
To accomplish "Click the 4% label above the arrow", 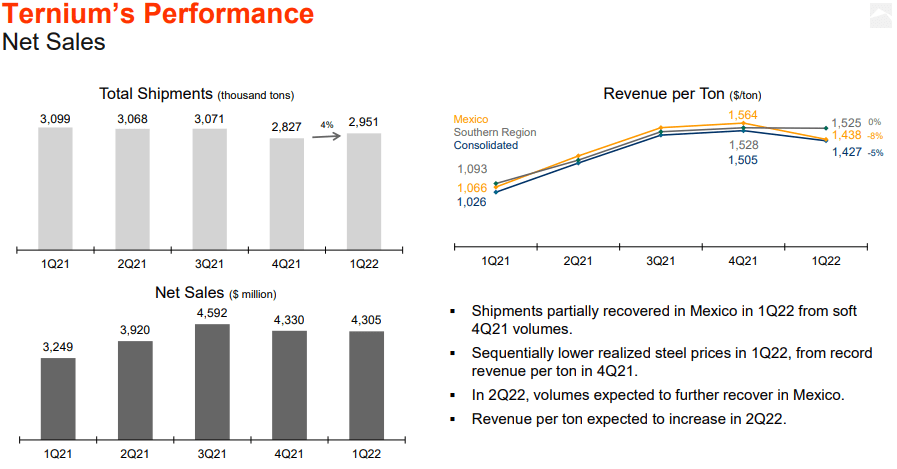I will point(327,125).
